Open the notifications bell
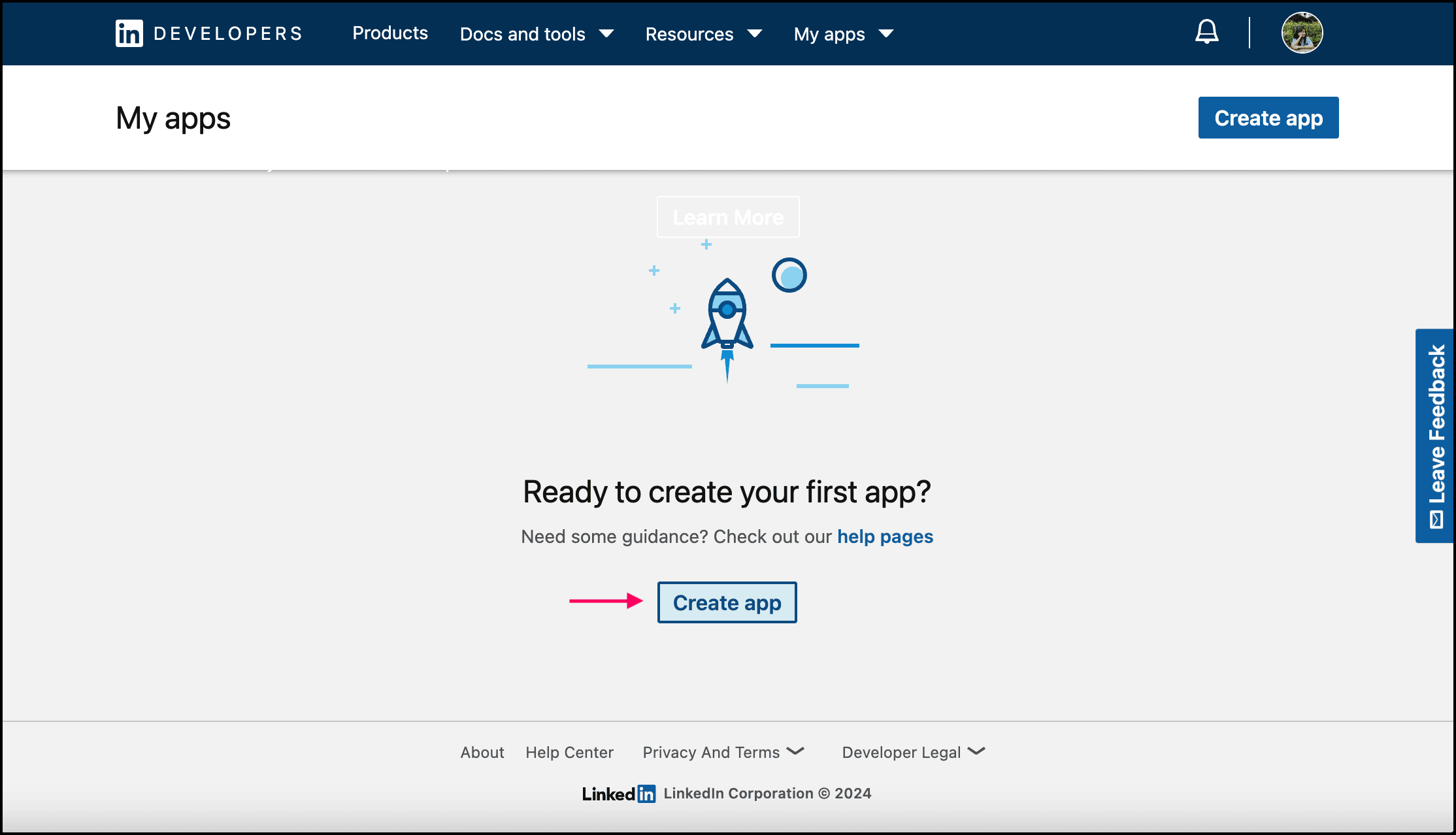The image size is (1456, 835). 1206,32
